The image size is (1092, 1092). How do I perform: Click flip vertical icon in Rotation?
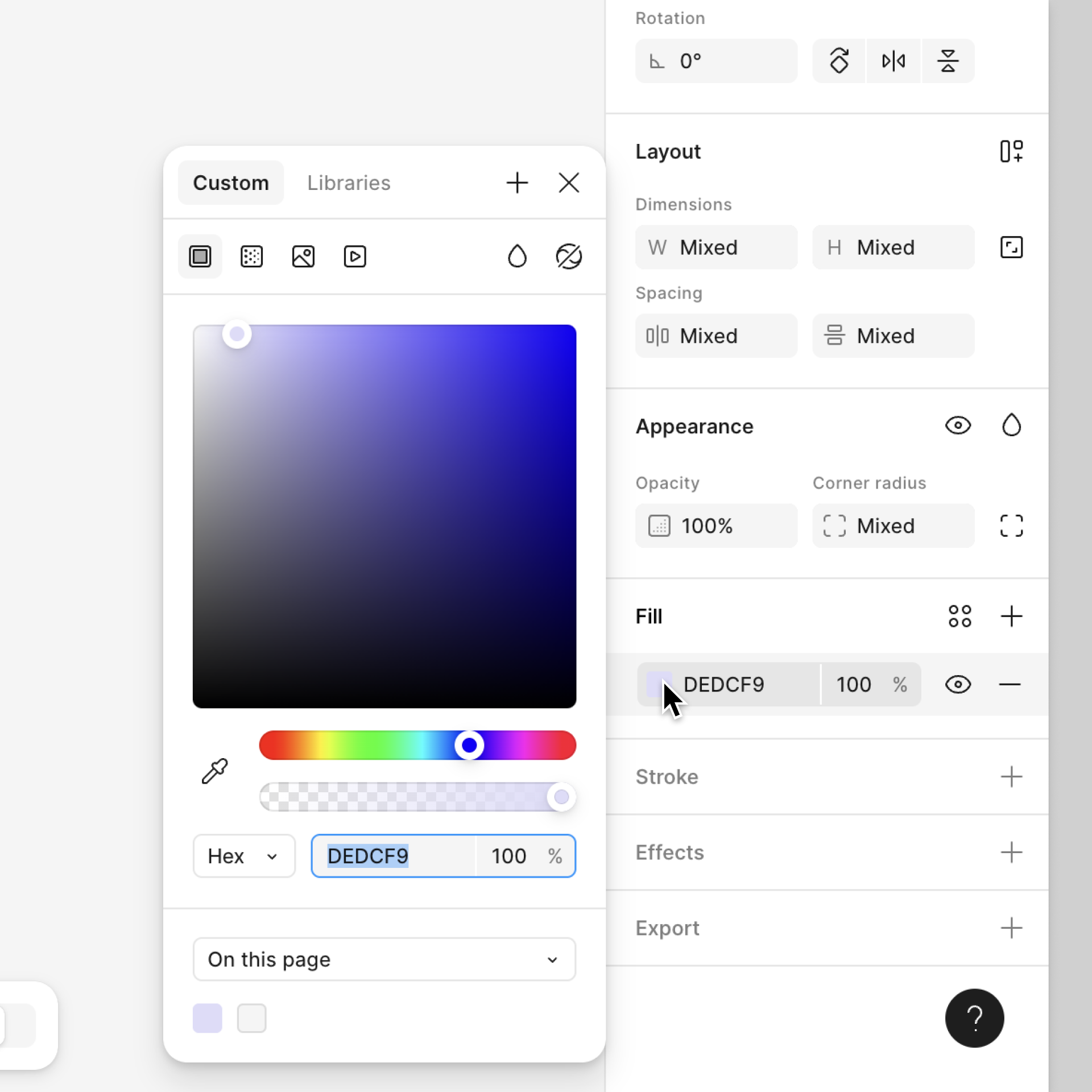click(948, 61)
